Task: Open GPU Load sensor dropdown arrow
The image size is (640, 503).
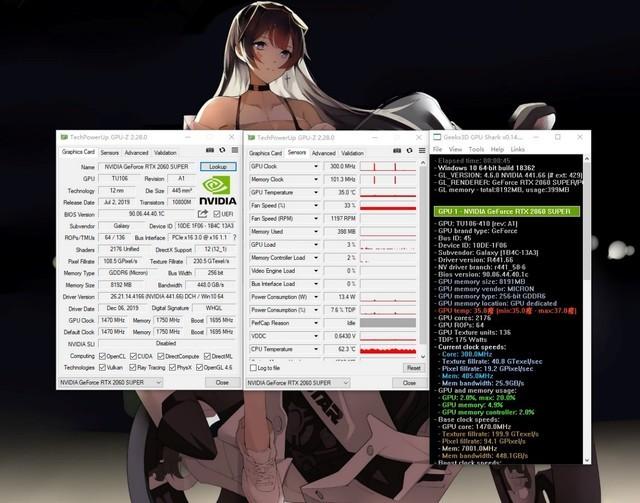Action: click(x=316, y=245)
